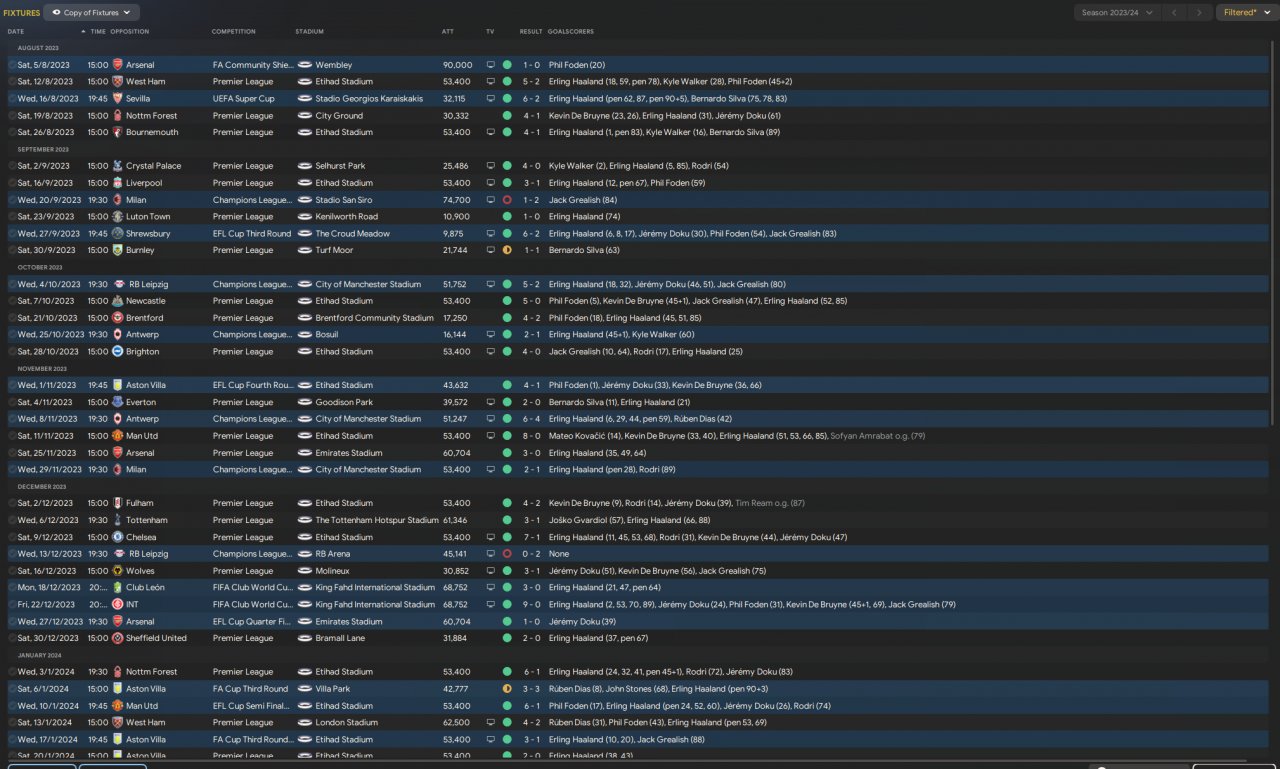This screenshot has height=769, width=1280.
Task: Click the 9 - 0 result against INT
Action: tap(531, 604)
